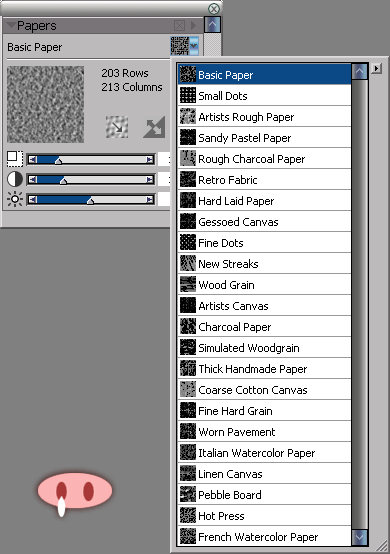The width and height of the screenshot is (390, 554).
Task: Select the Small Dots paper icon
Action: coord(188,96)
